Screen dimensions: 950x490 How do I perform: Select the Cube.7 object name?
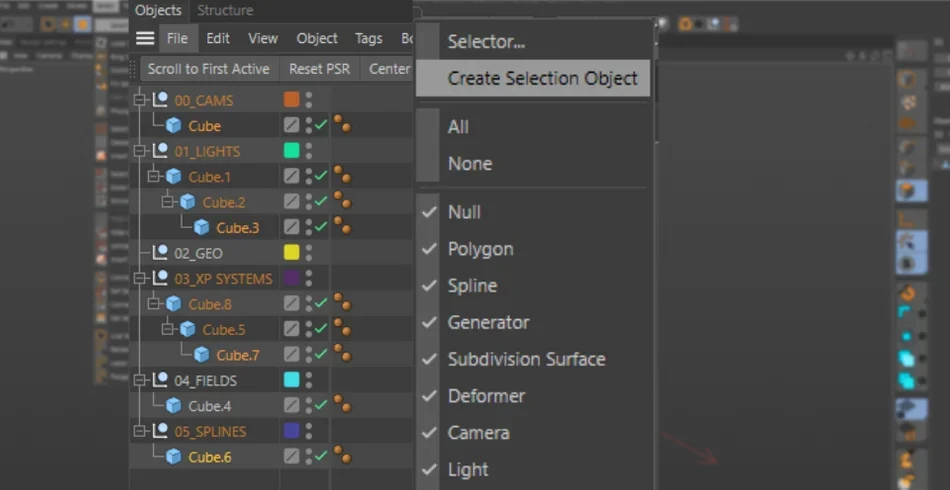tap(238, 355)
